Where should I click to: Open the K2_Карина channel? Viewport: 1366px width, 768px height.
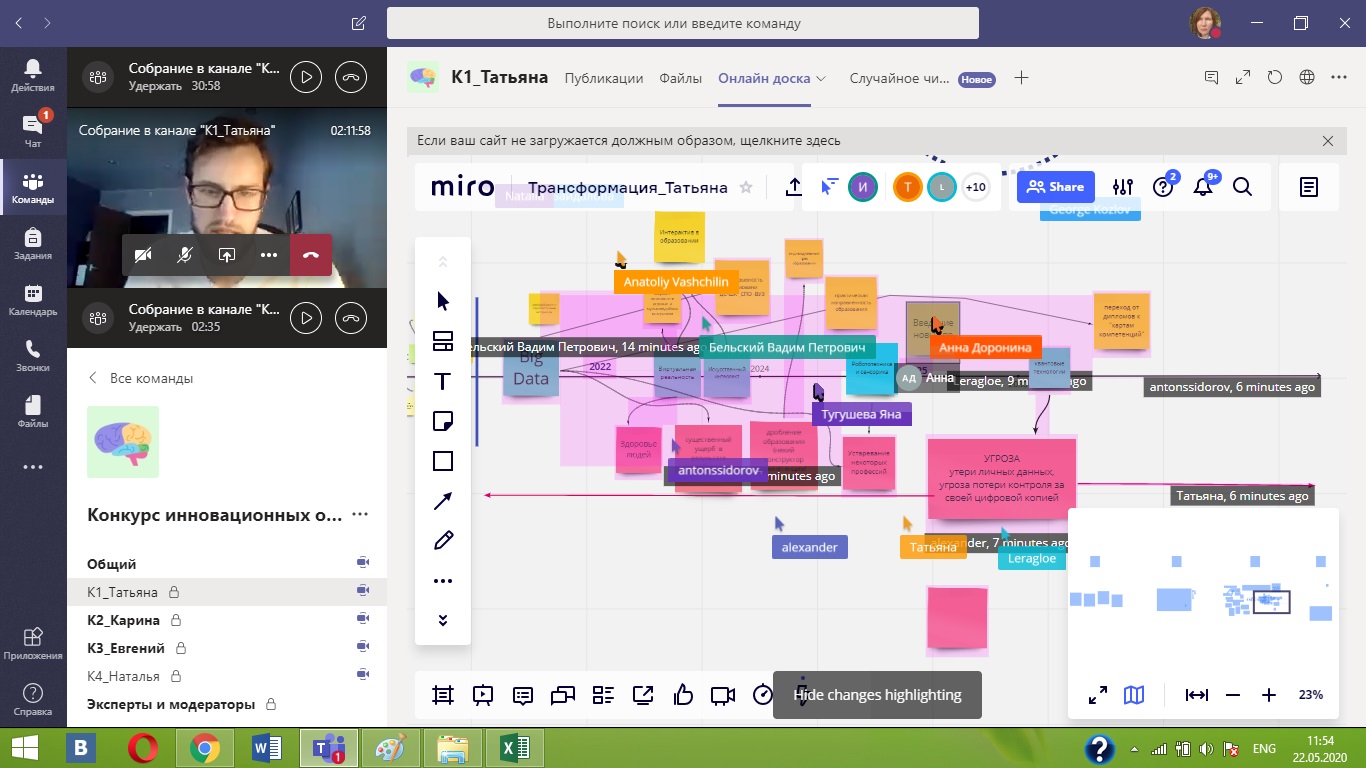tap(124, 620)
